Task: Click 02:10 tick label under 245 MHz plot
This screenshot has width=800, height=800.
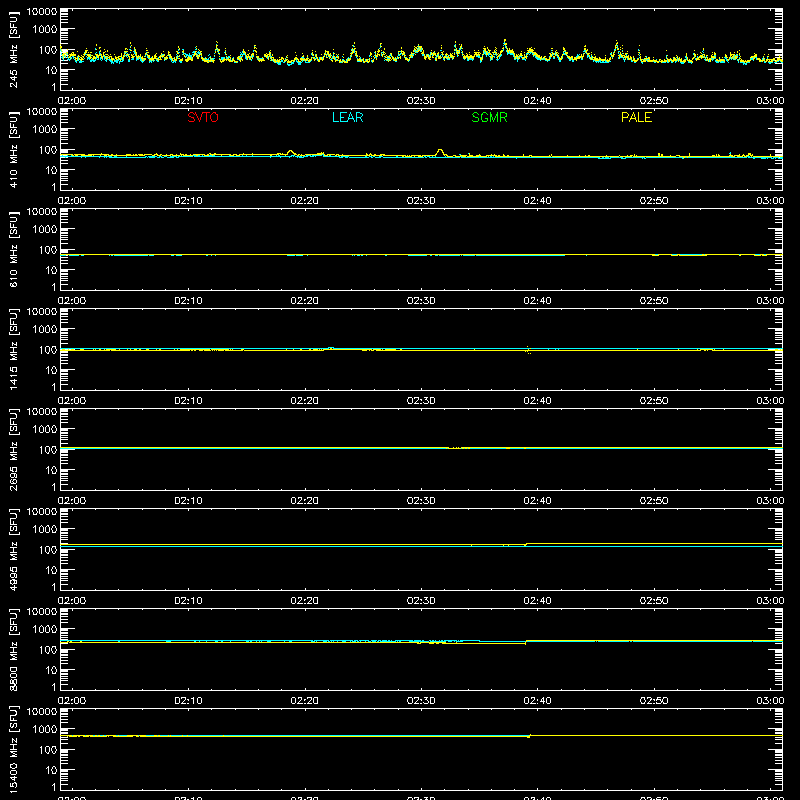Action: (188, 101)
